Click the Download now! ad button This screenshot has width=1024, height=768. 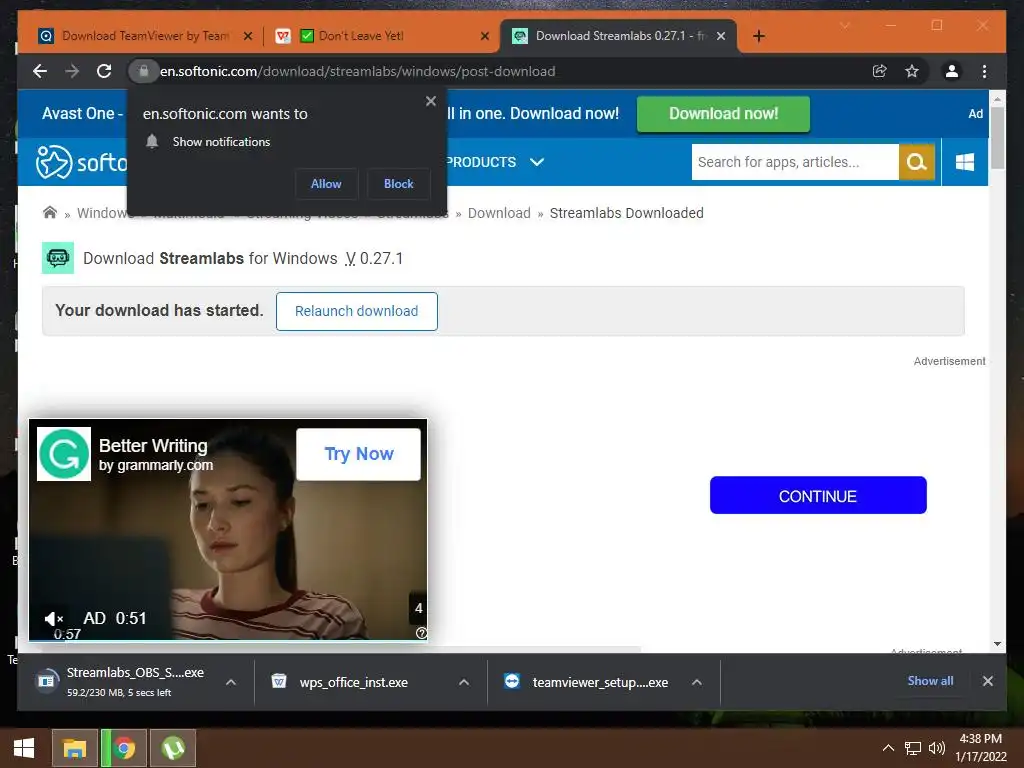pyautogui.click(x=724, y=114)
